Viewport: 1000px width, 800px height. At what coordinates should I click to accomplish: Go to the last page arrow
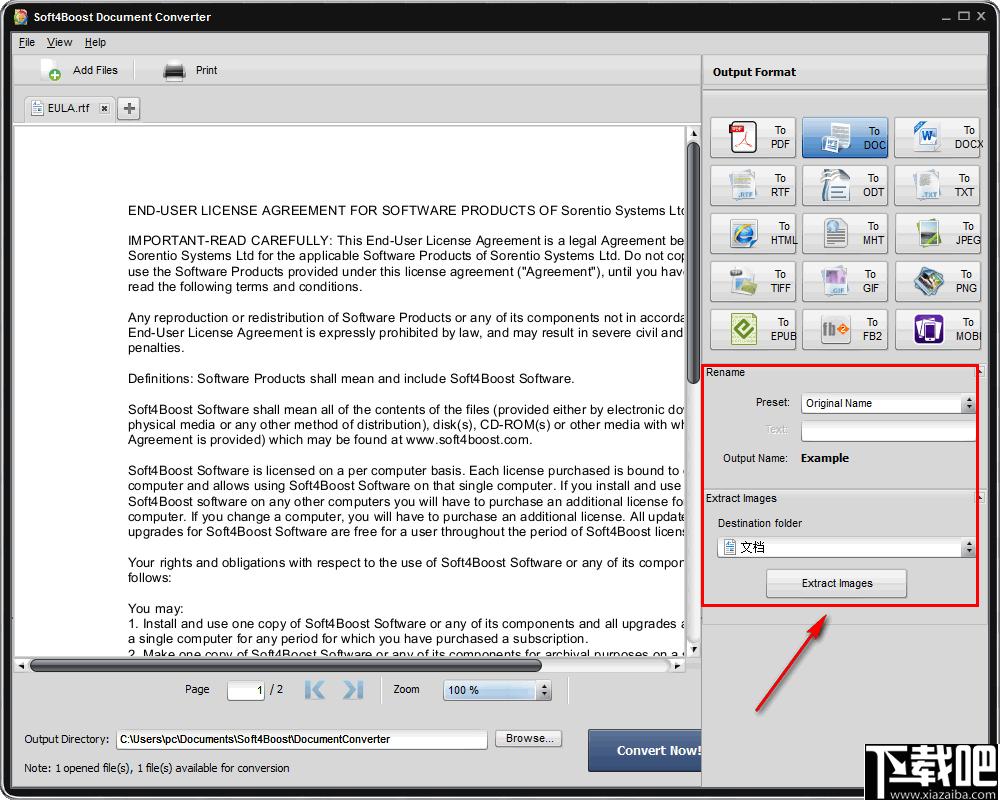pyautogui.click(x=353, y=690)
